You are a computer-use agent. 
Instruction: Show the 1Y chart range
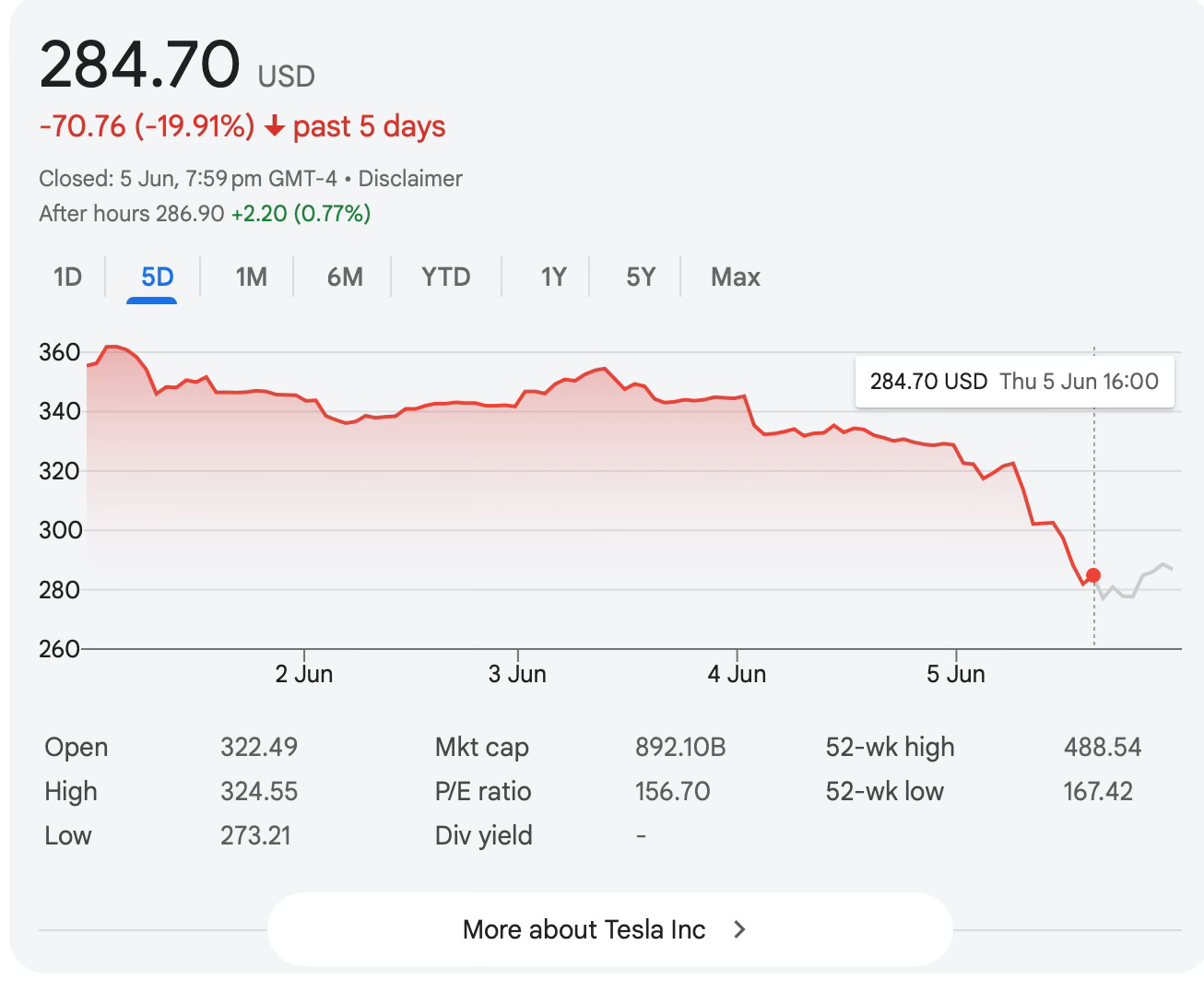(553, 277)
